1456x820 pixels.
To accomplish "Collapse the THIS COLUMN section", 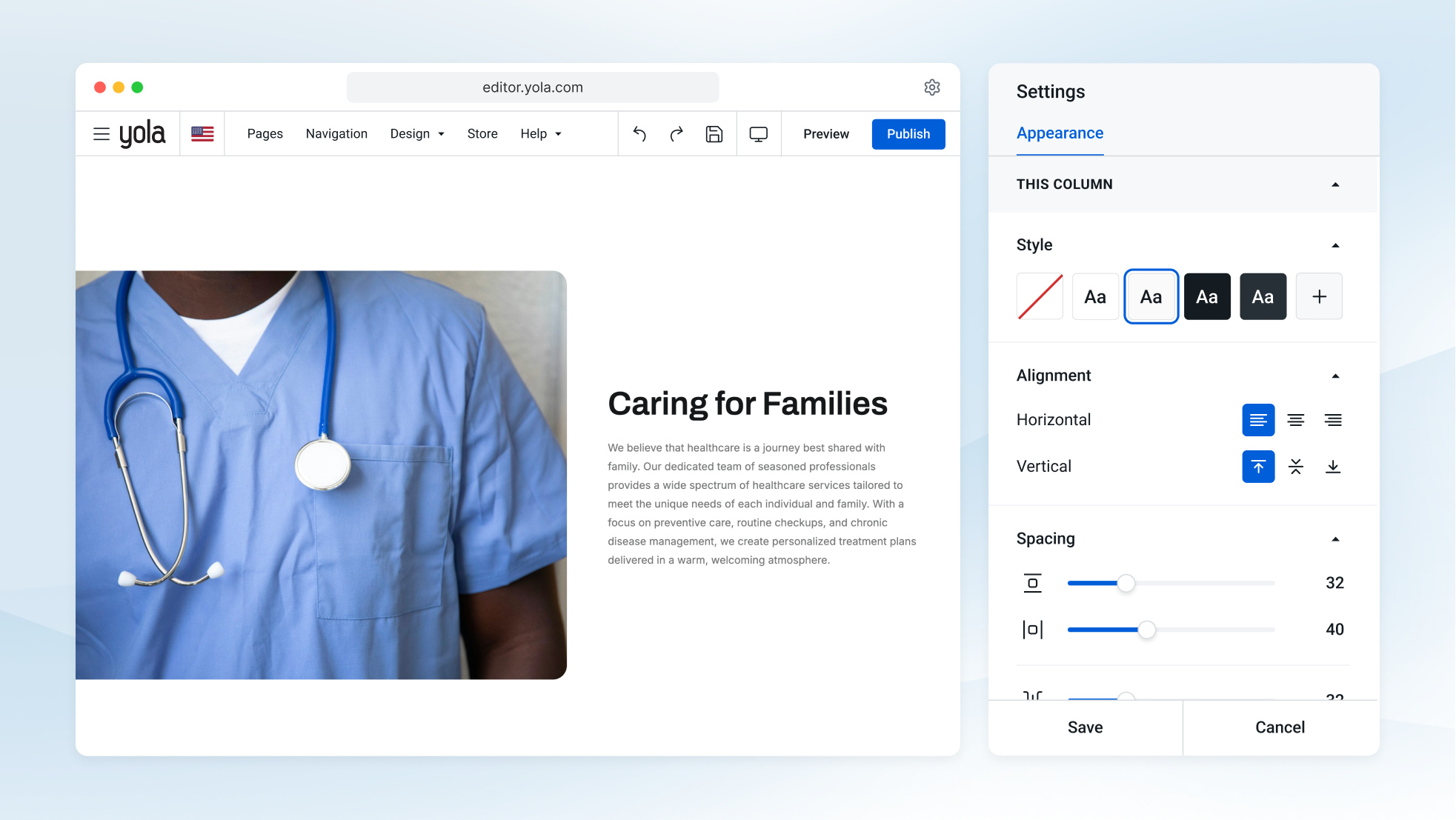I will coord(1335,184).
